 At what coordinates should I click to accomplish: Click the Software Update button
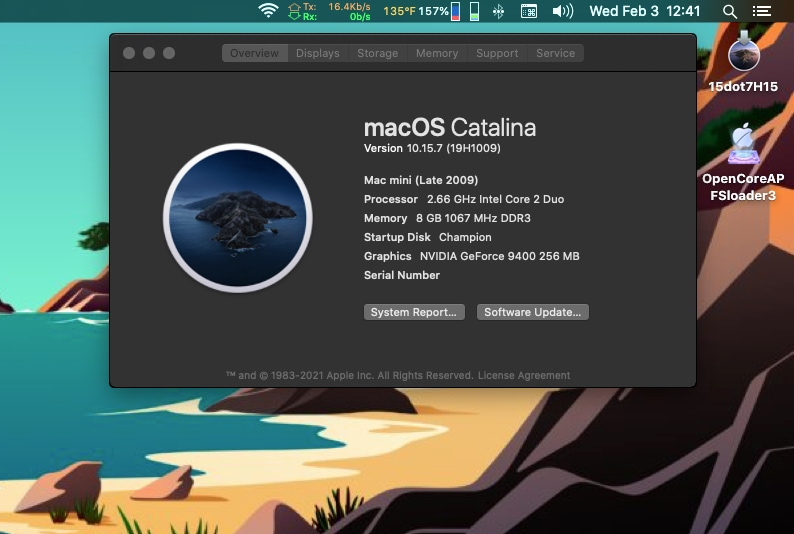click(533, 312)
